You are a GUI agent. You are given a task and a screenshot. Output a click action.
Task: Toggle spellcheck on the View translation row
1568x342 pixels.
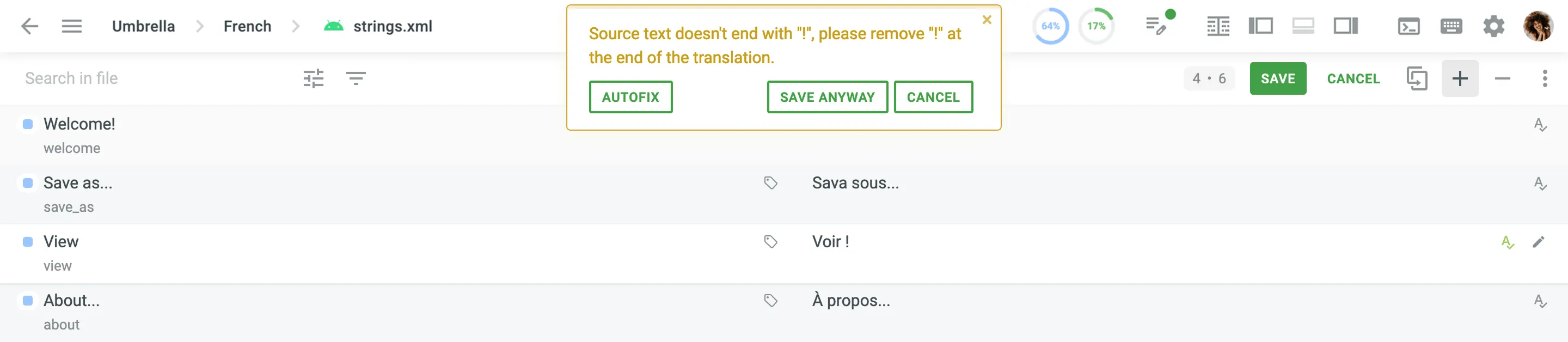point(1508,242)
